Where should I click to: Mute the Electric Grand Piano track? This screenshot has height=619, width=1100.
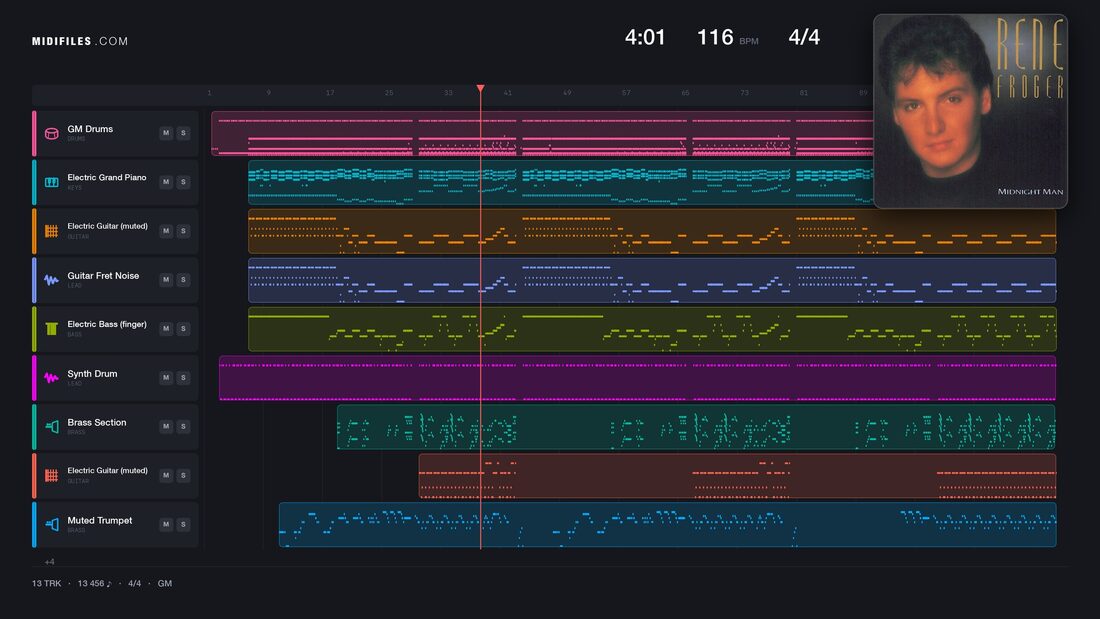click(166, 182)
